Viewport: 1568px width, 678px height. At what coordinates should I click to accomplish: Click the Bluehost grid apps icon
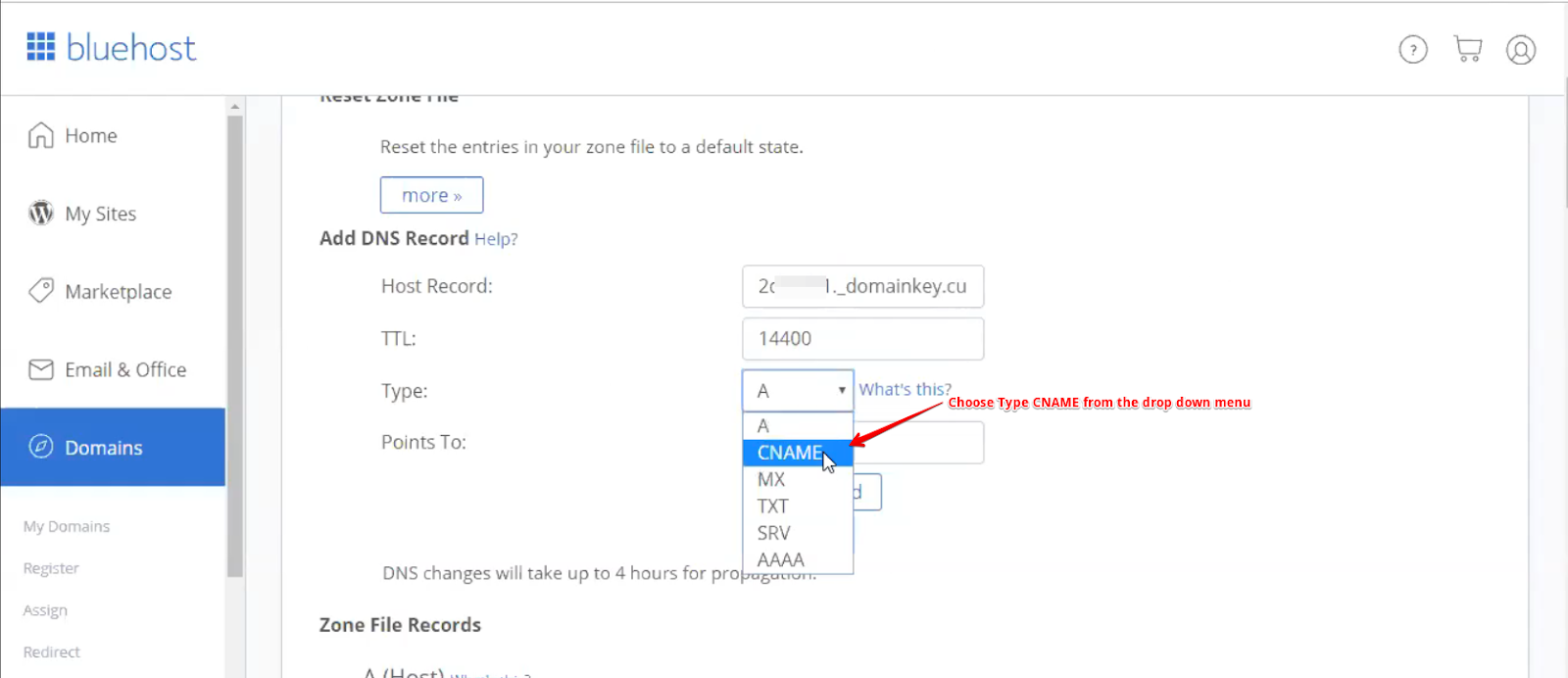point(40,47)
